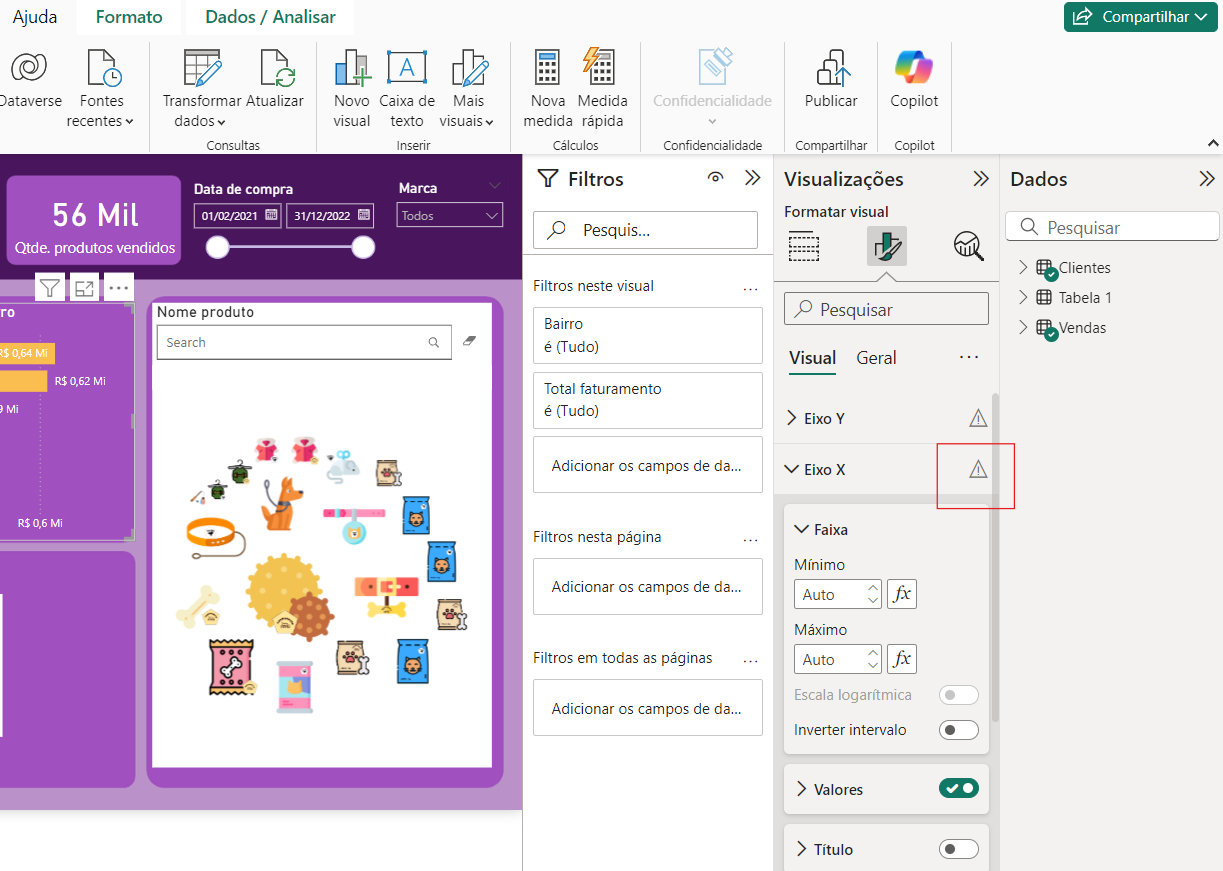Toggle Filtros pane visibility eye icon
This screenshot has width=1223, height=871.
(x=715, y=178)
